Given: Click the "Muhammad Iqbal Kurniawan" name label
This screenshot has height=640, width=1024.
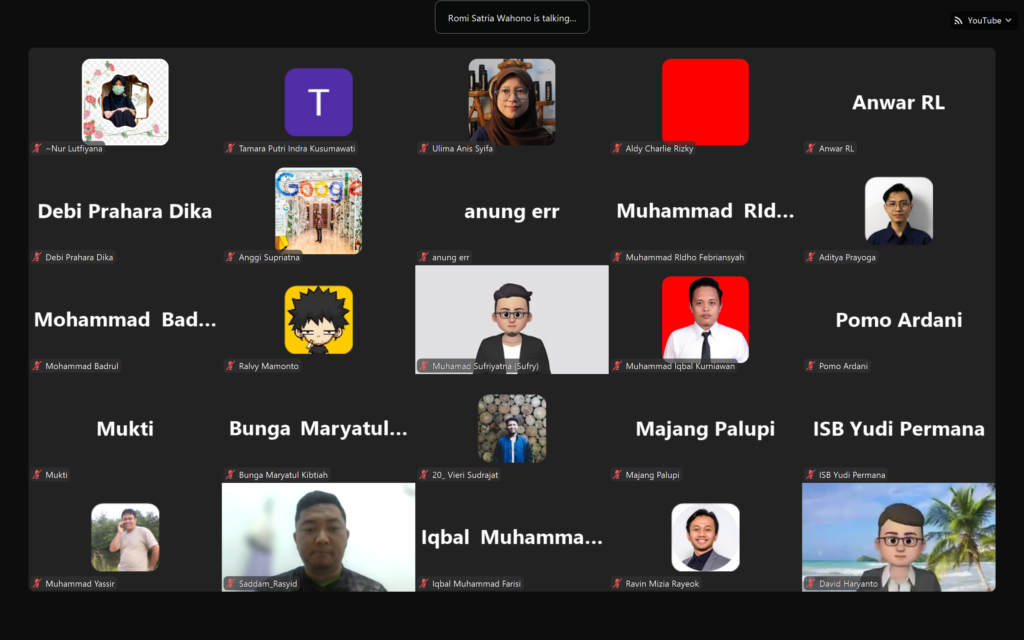Looking at the screenshot, I should pyautogui.click(x=678, y=366).
